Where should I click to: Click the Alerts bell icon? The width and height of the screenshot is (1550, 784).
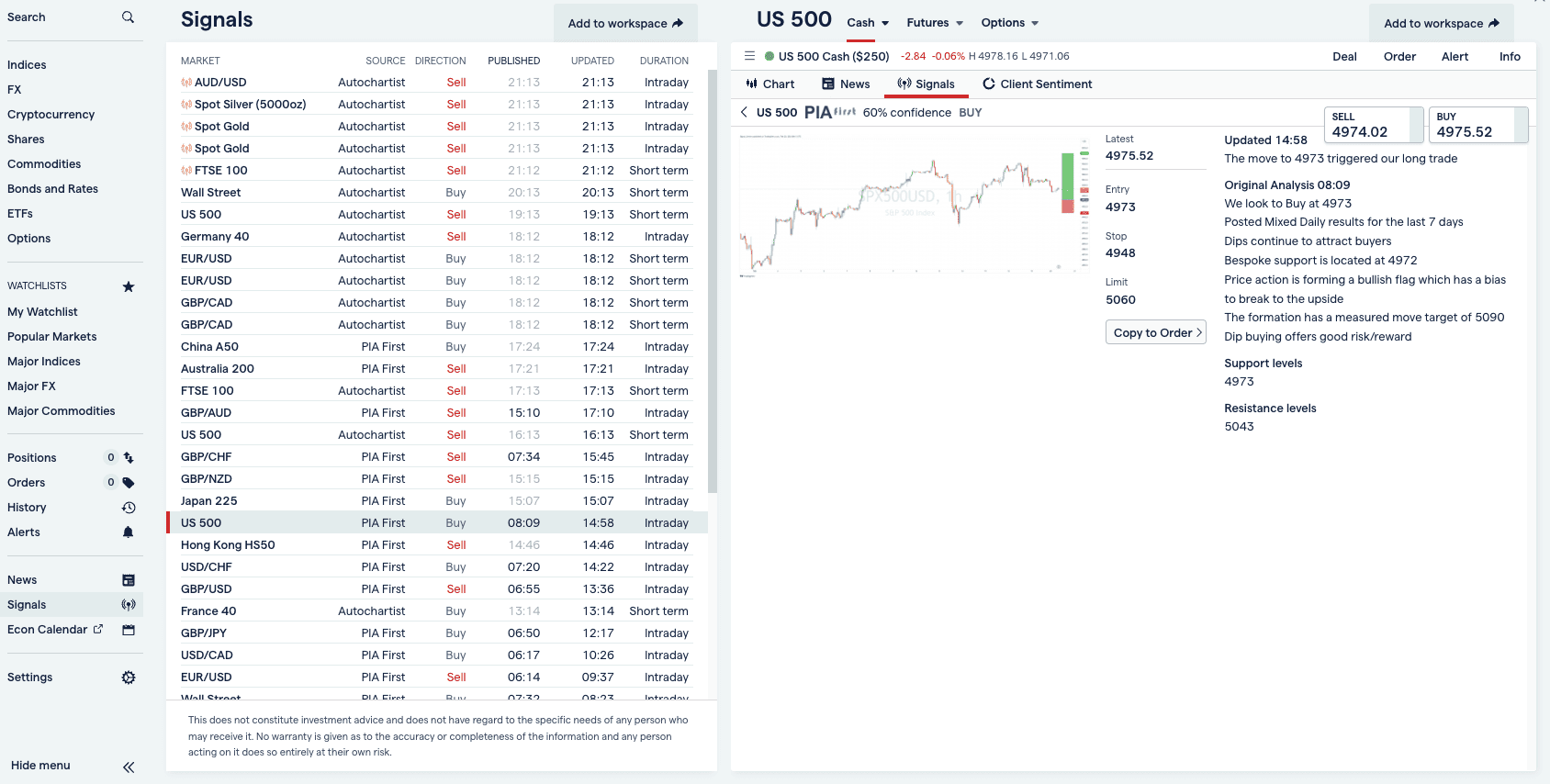point(129,532)
